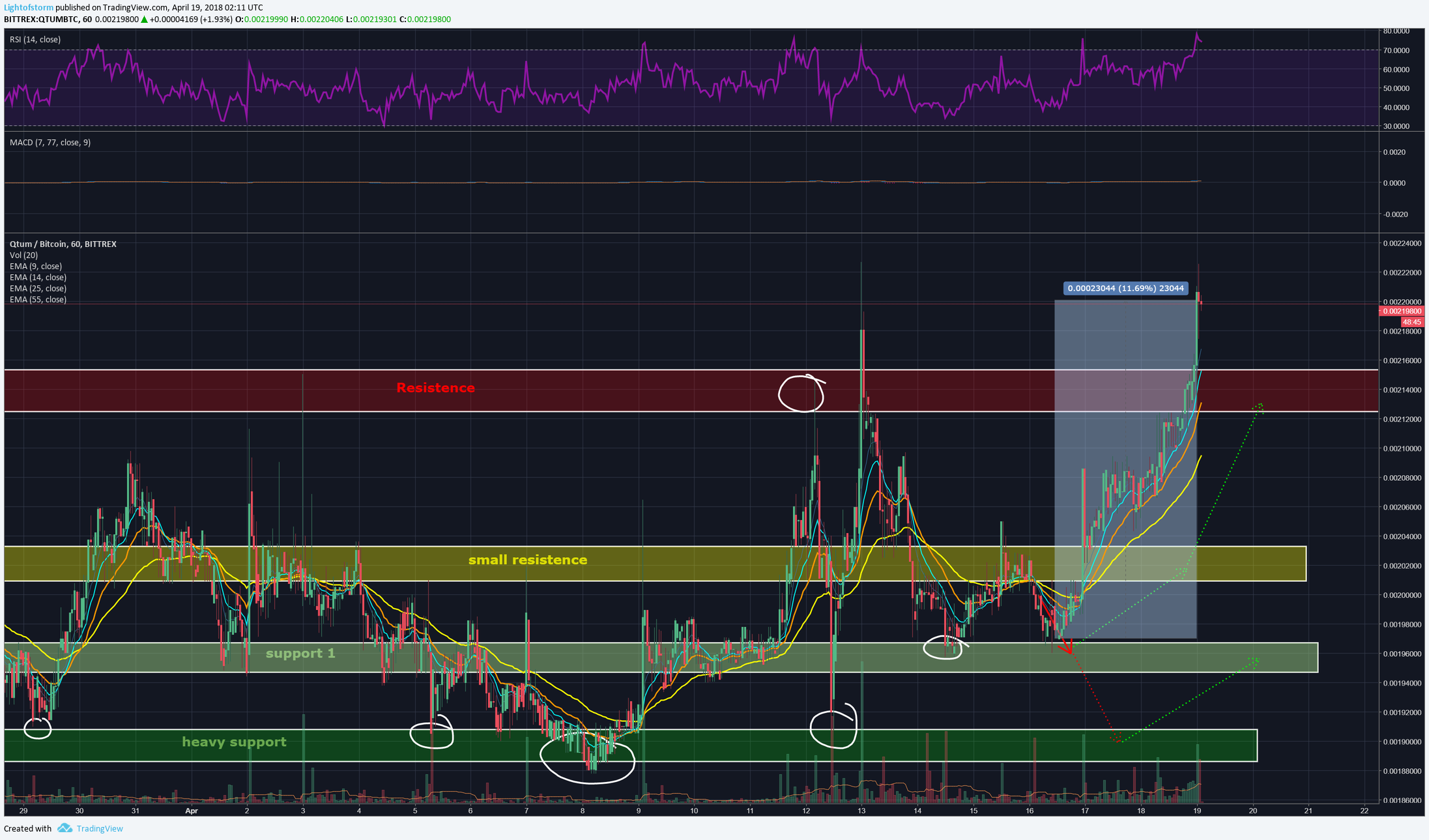Click the 13 label on the date axis

[x=861, y=811]
